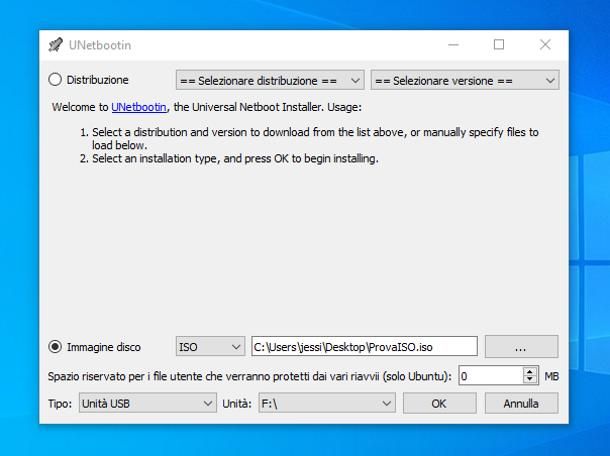Open the Selezionare distribuzione dropdown
This screenshot has height=456, width=610.
tap(270, 81)
